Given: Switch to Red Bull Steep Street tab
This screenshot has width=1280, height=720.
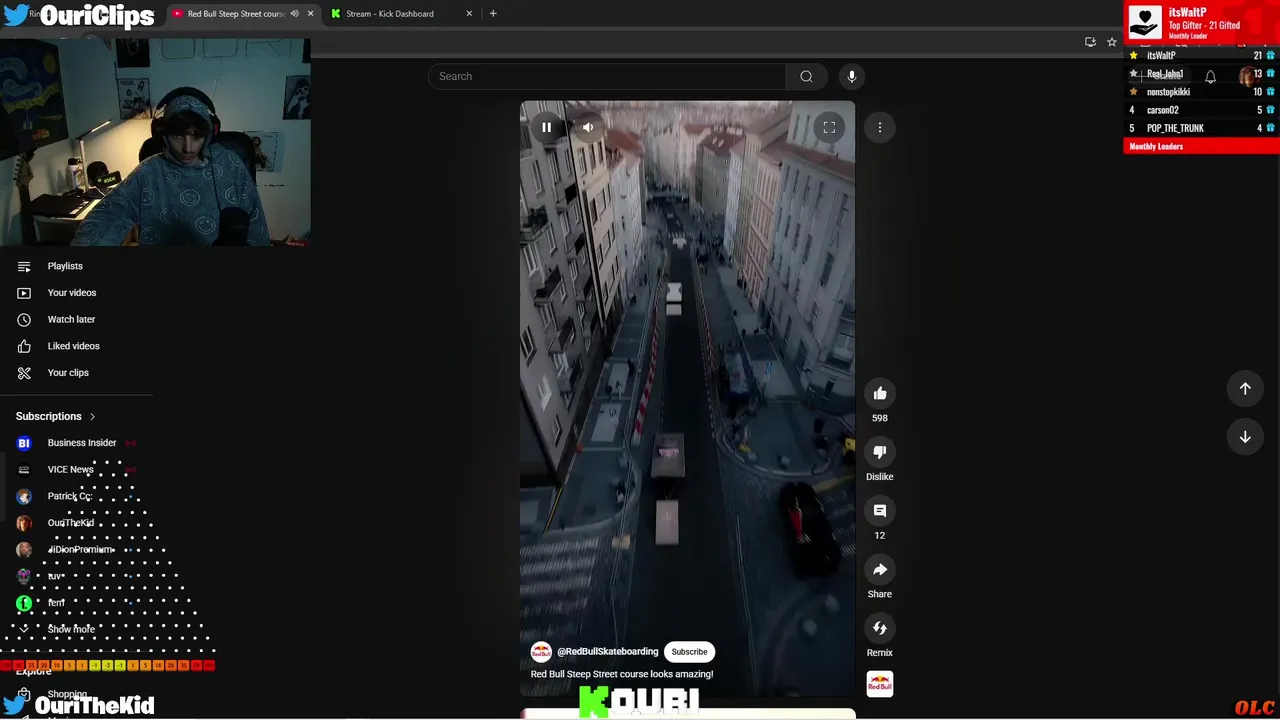Looking at the screenshot, I should 236,14.
